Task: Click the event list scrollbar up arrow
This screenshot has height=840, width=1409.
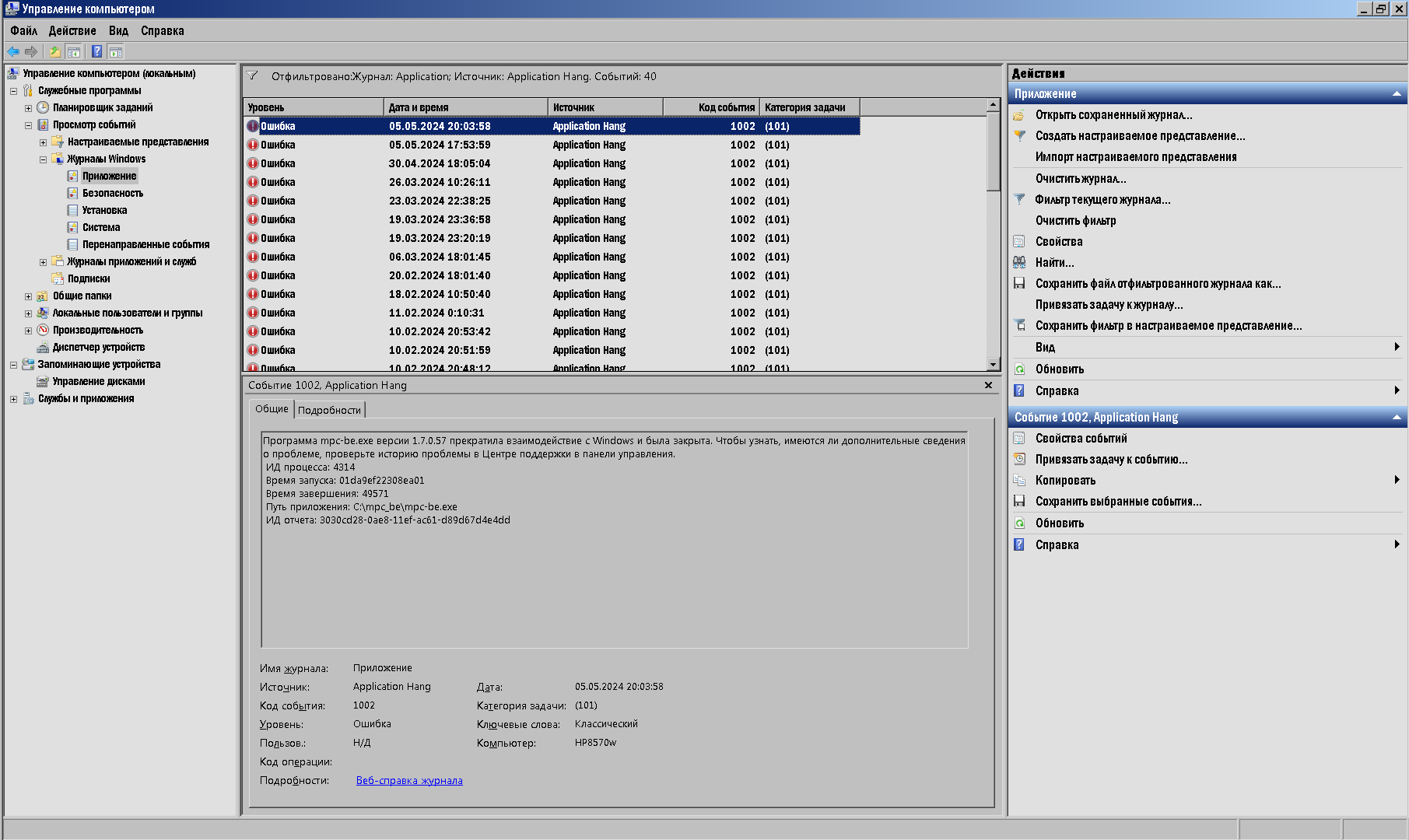Action: click(993, 105)
